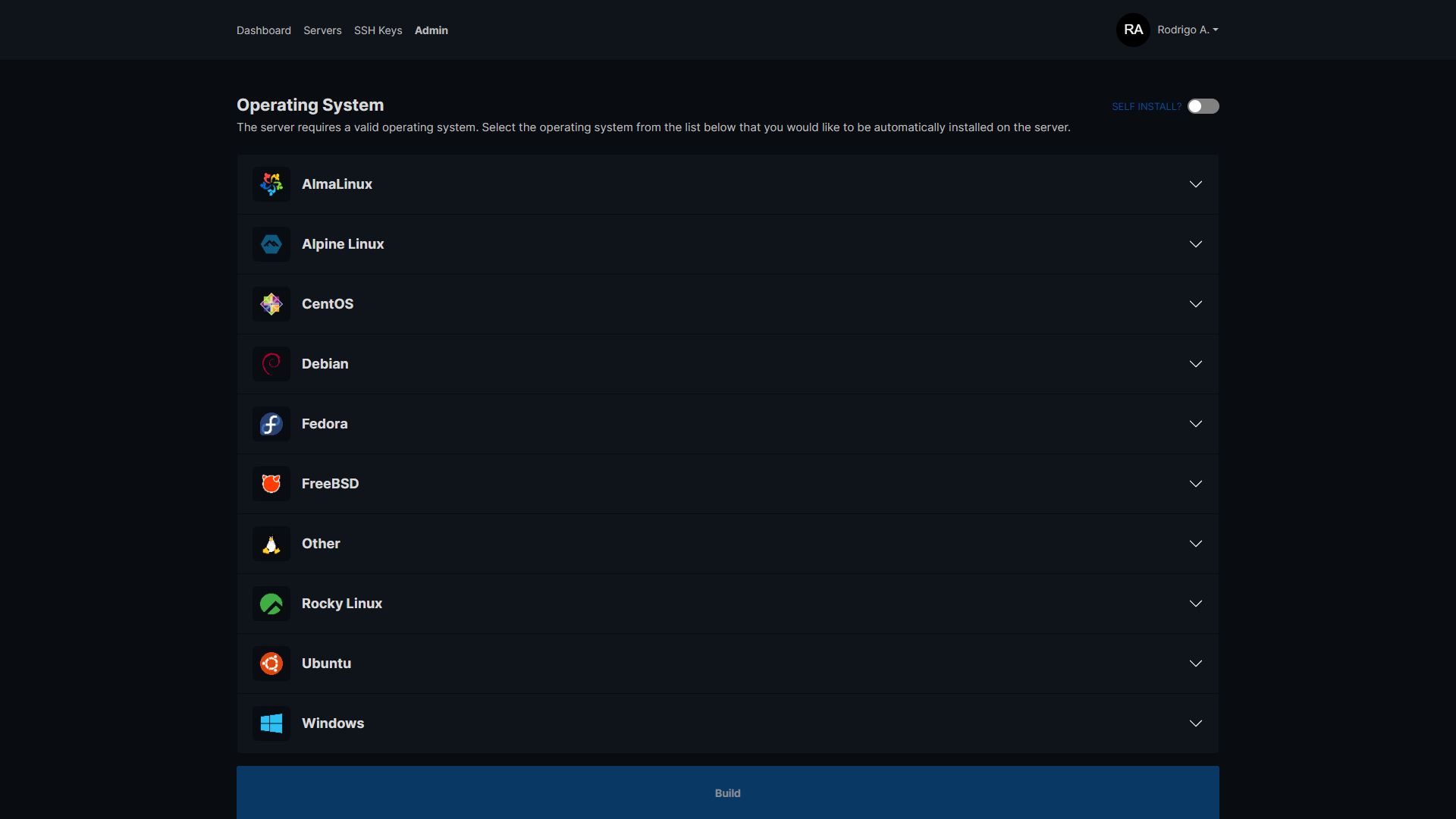This screenshot has height=819, width=1456.
Task: Click the SELF INSTALL? label
Action: tap(1147, 107)
